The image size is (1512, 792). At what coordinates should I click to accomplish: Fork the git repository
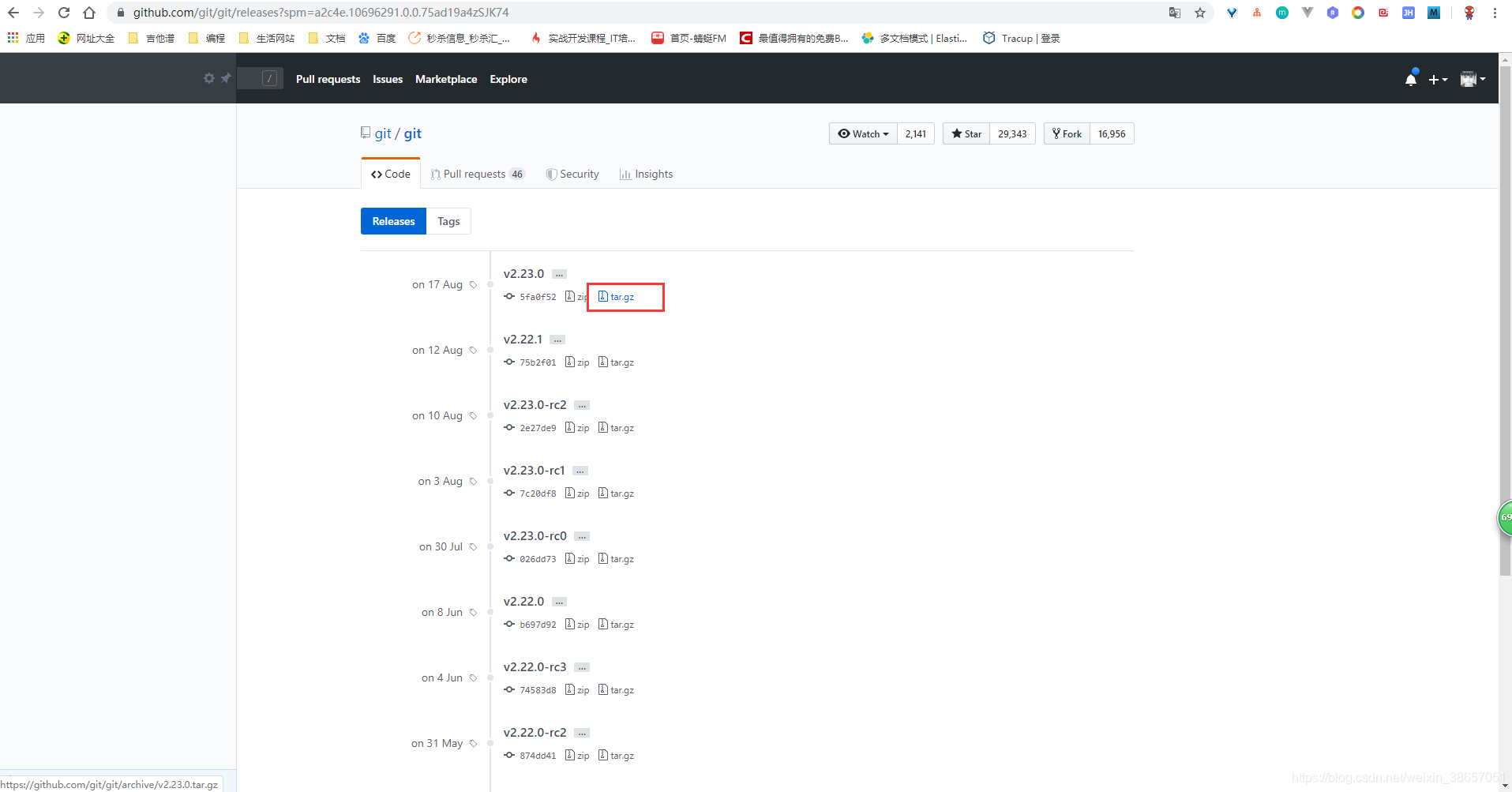(1067, 133)
